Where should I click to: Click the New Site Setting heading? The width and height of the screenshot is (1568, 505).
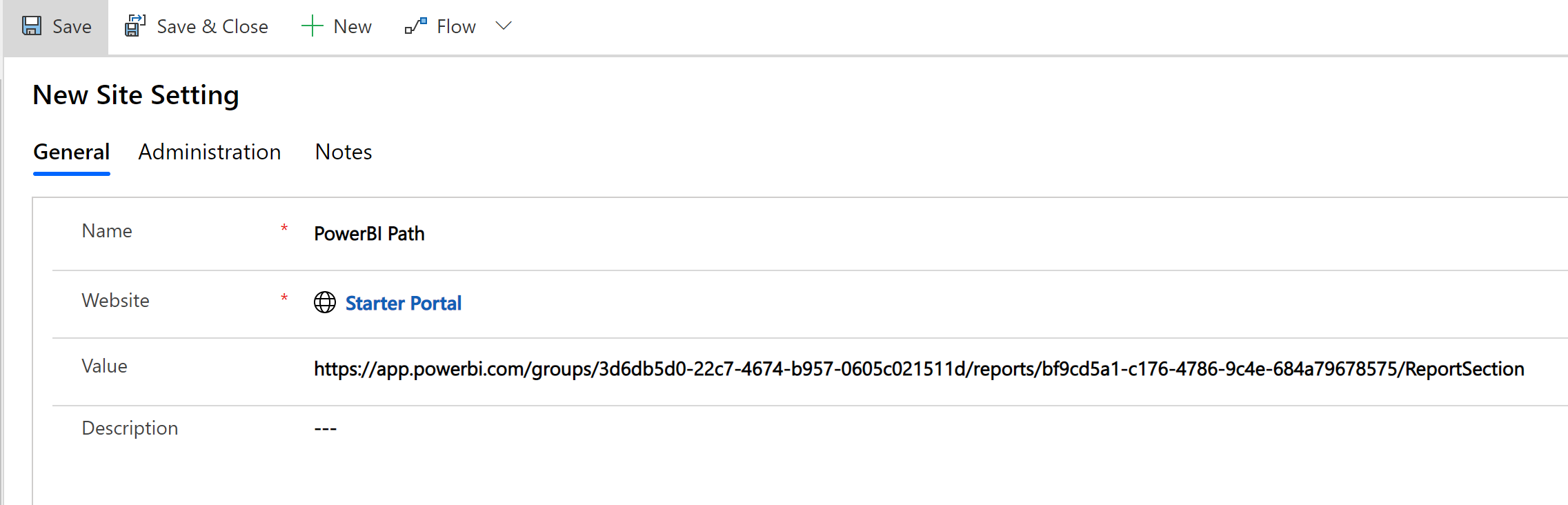[136, 95]
